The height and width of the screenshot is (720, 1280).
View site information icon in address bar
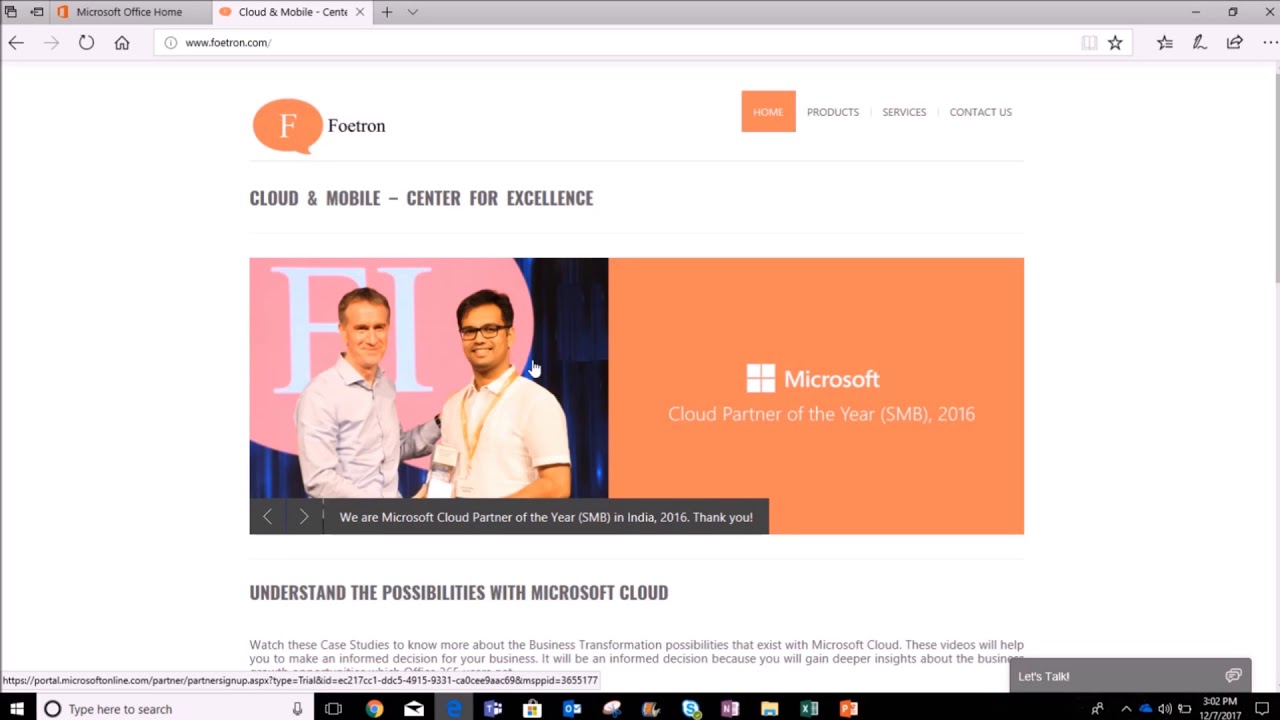coord(170,43)
